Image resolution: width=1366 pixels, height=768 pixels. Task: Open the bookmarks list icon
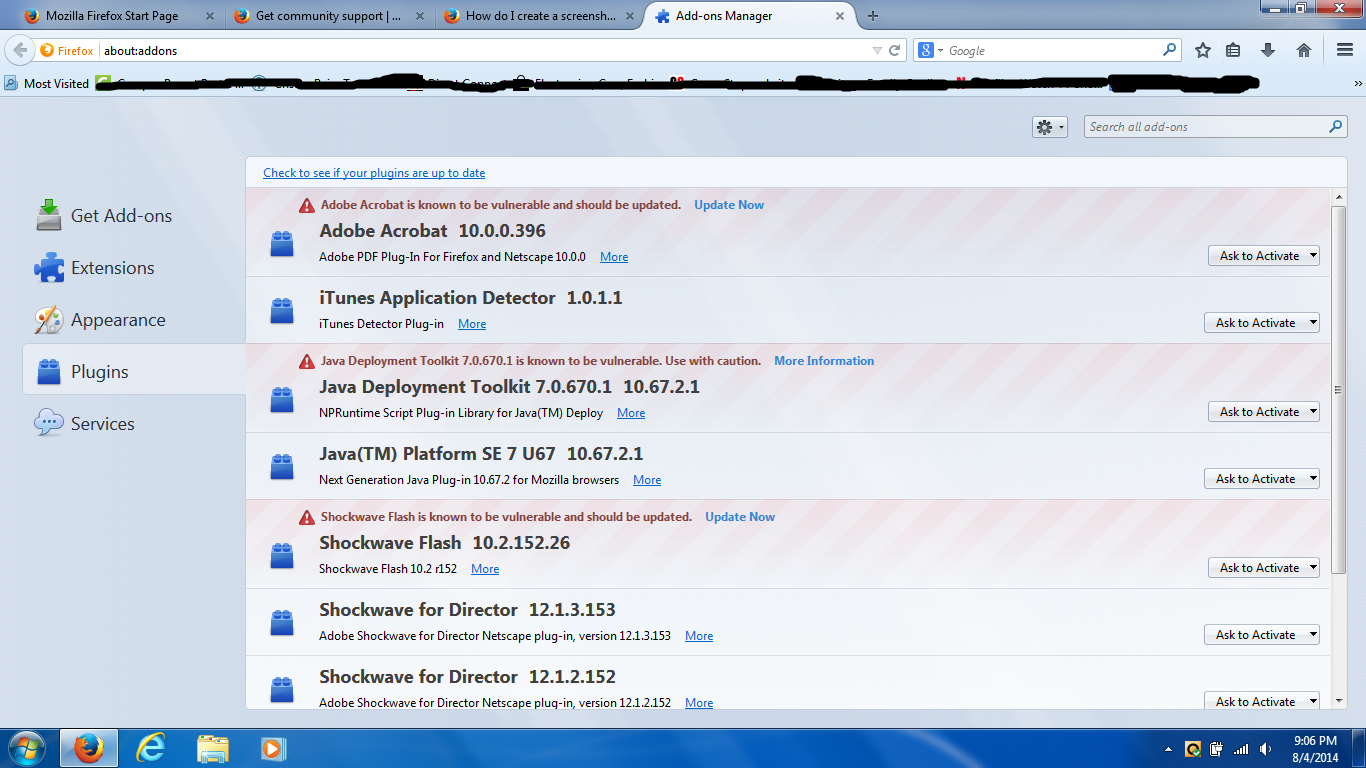(x=1233, y=50)
